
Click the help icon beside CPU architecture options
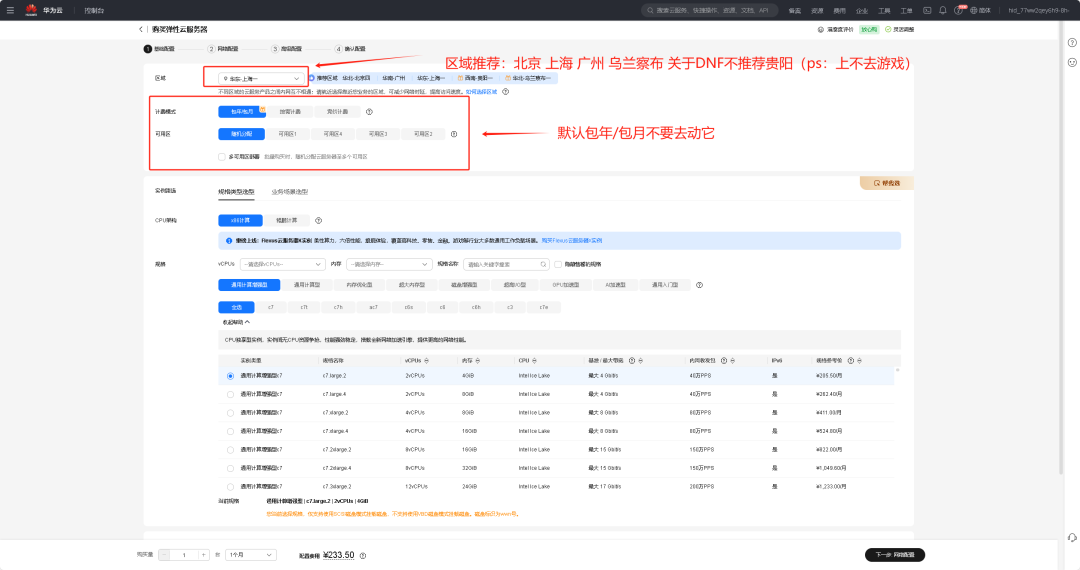point(318,220)
